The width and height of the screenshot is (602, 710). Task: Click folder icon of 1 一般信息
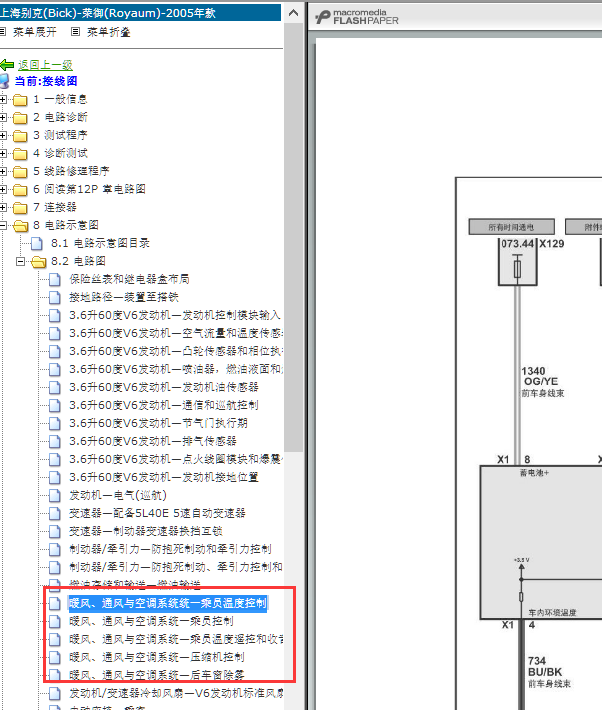coord(20,100)
